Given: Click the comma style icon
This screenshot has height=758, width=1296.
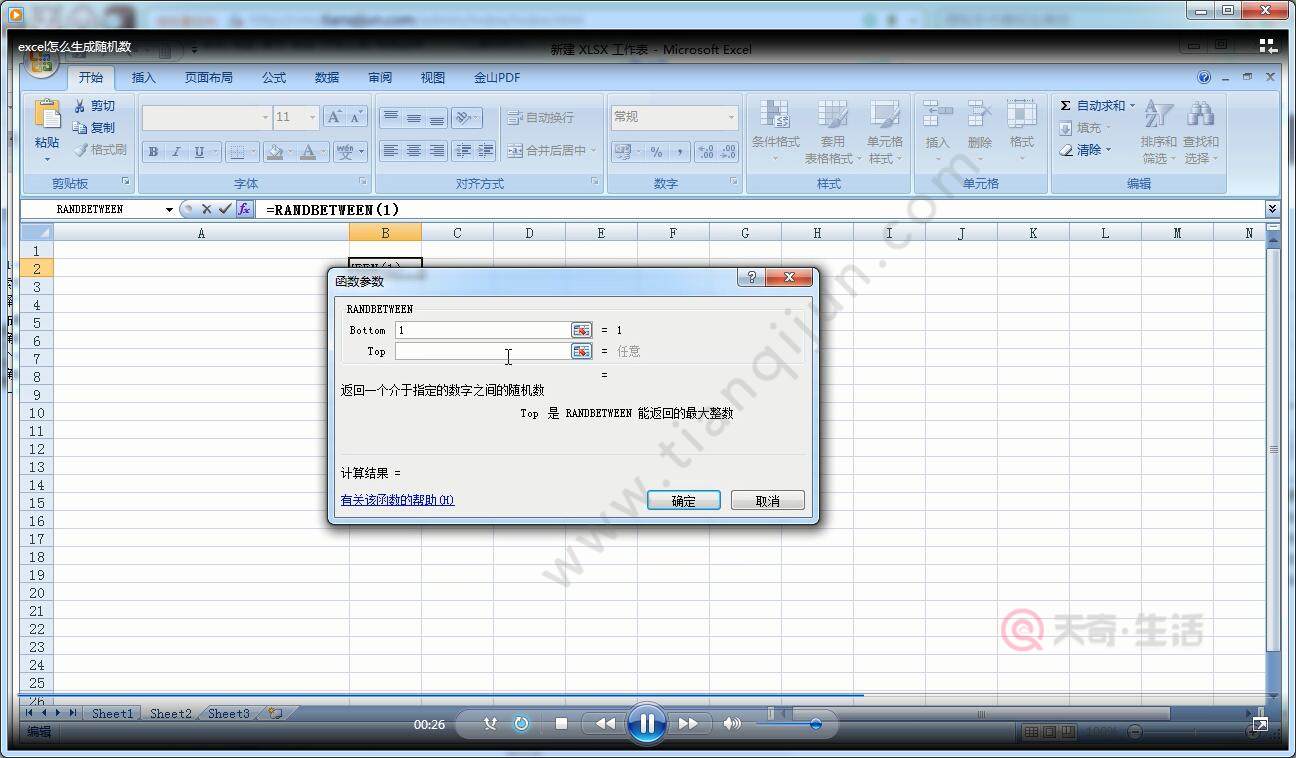Looking at the screenshot, I should coord(679,152).
